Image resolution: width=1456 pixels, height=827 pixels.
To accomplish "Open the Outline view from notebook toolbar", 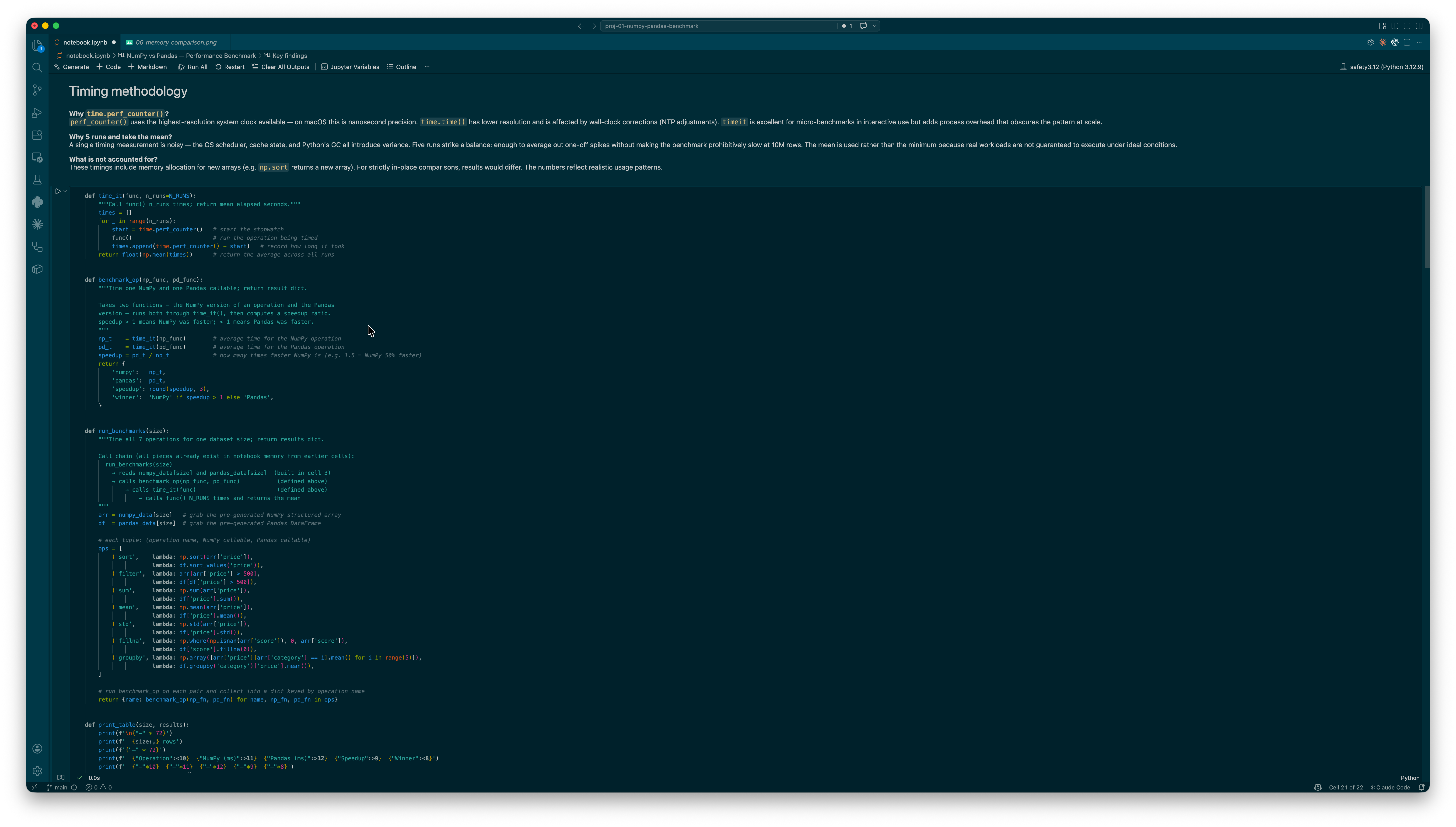I will 401,67.
